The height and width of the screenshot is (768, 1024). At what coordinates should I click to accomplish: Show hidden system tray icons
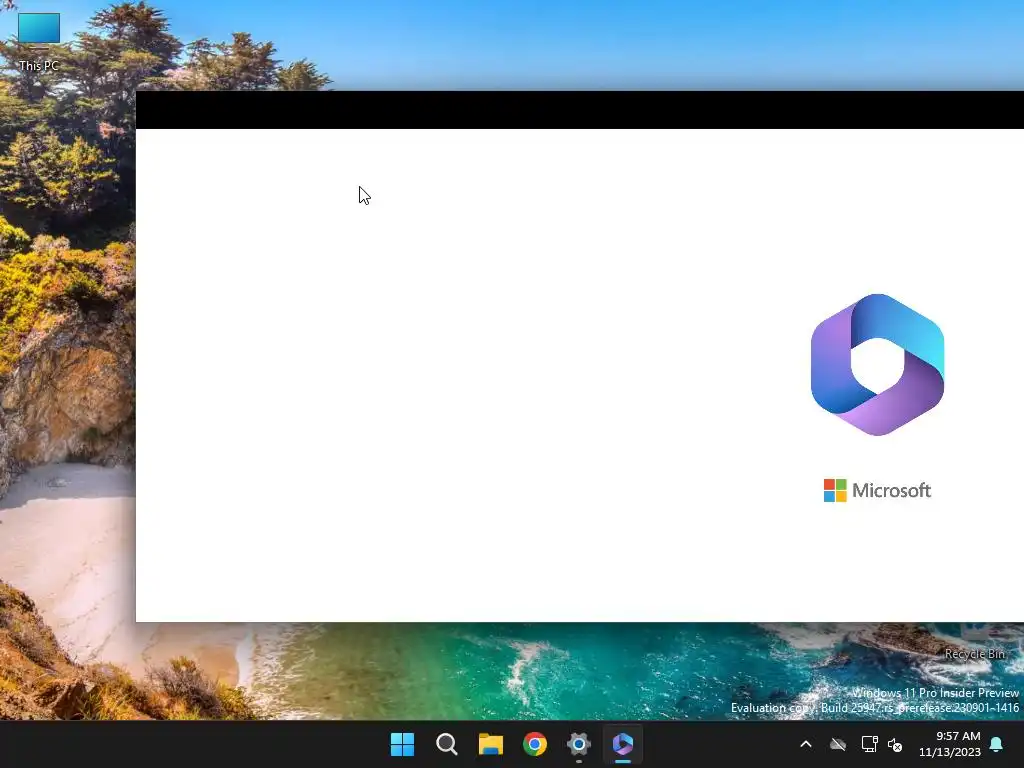pos(806,744)
